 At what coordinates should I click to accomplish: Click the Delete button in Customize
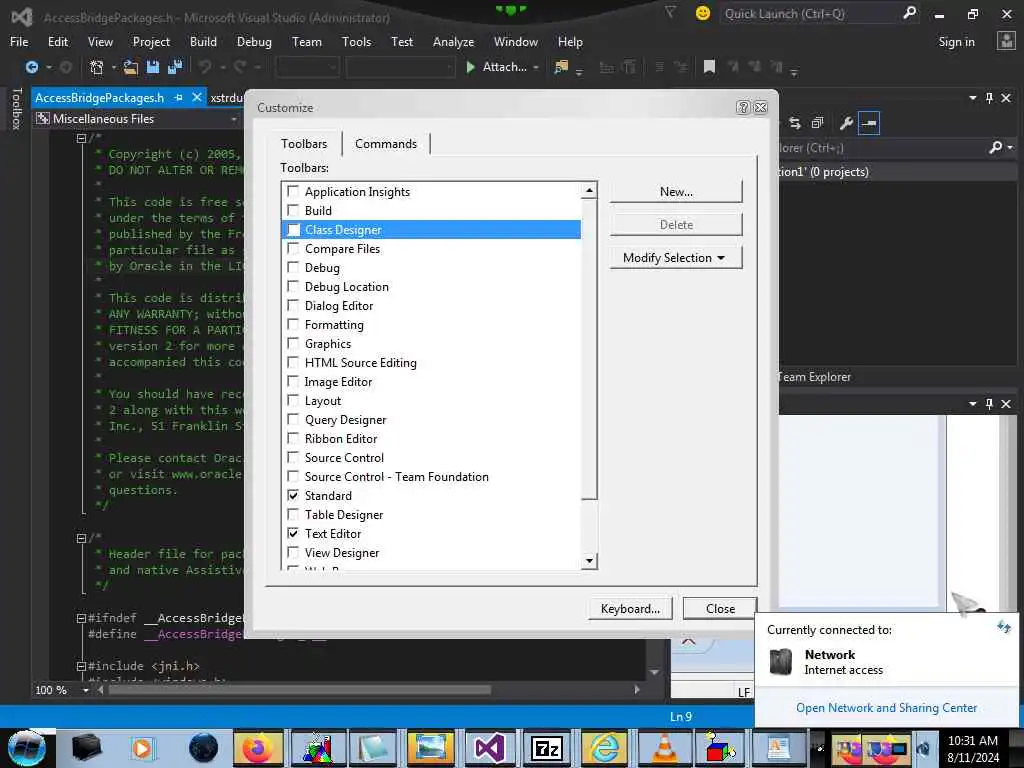(676, 225)
